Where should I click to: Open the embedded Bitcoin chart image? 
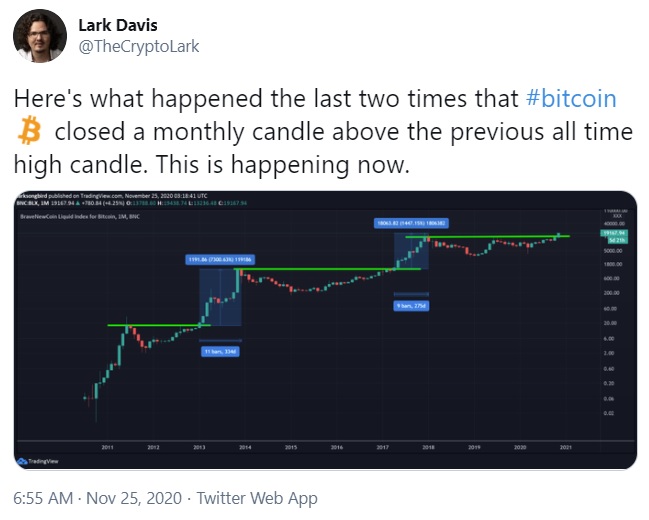coord(324,329)
